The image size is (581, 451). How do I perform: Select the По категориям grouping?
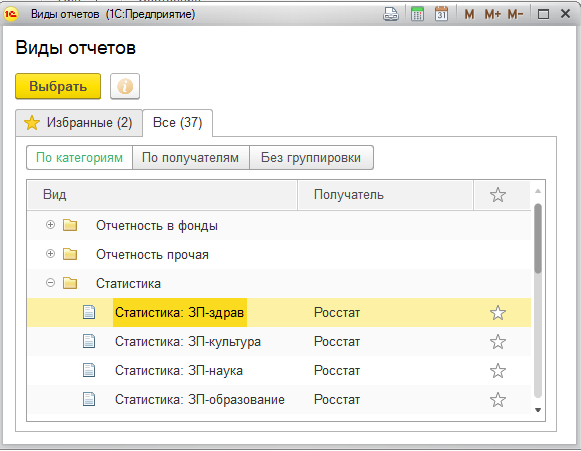click(79, 157)
